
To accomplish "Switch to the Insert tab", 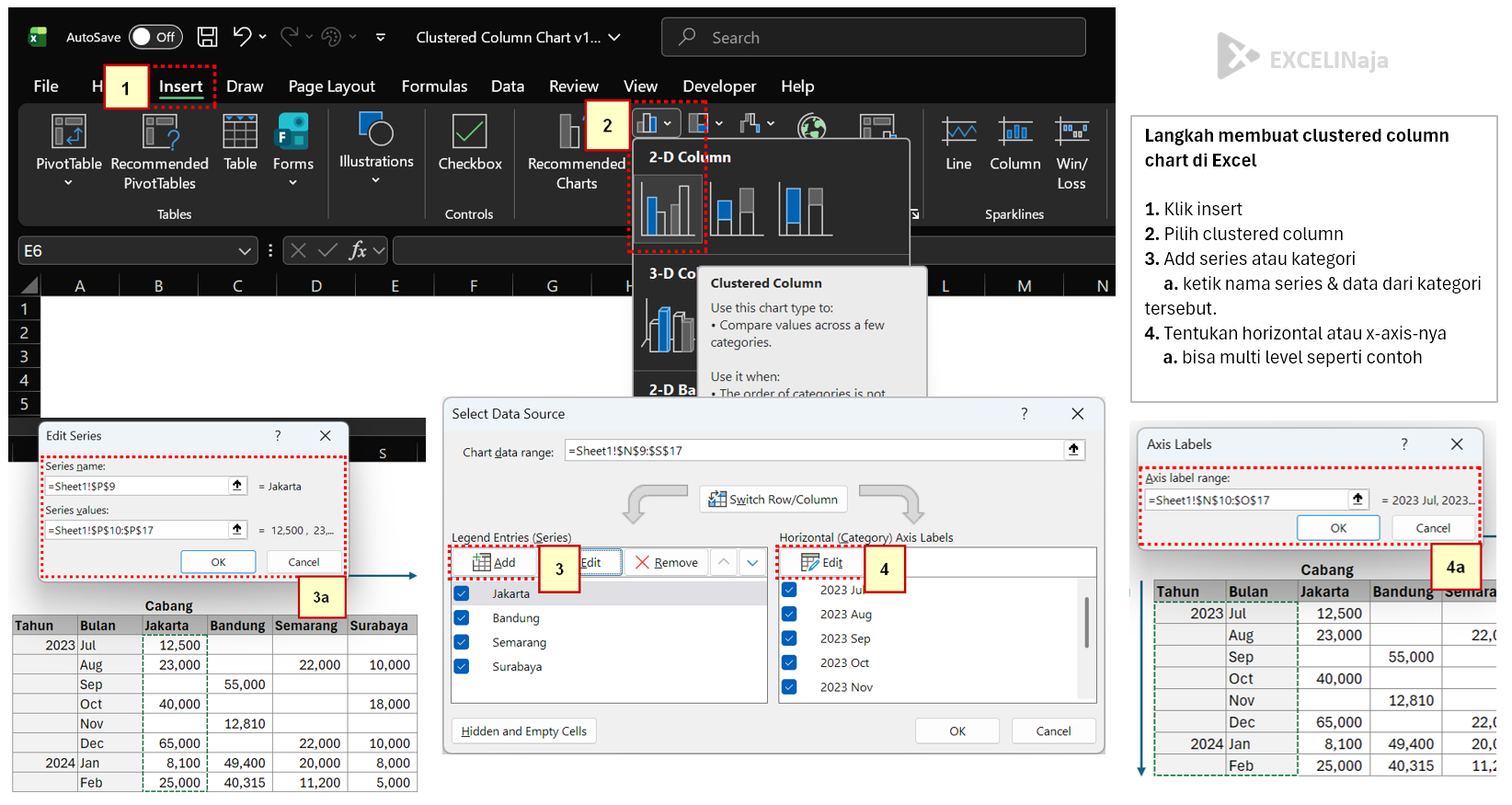I will [x=180, y=86].
